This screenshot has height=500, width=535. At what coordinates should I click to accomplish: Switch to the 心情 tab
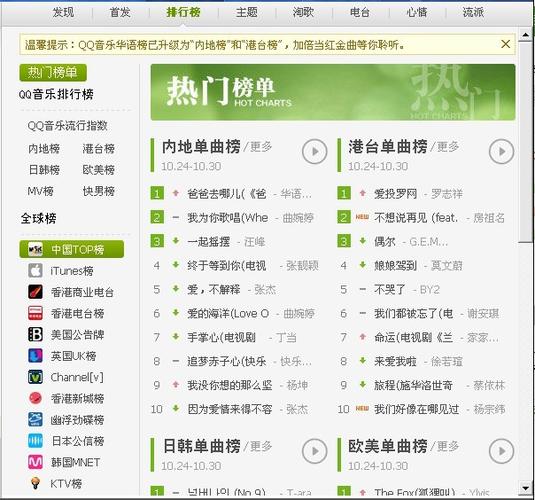417,13
